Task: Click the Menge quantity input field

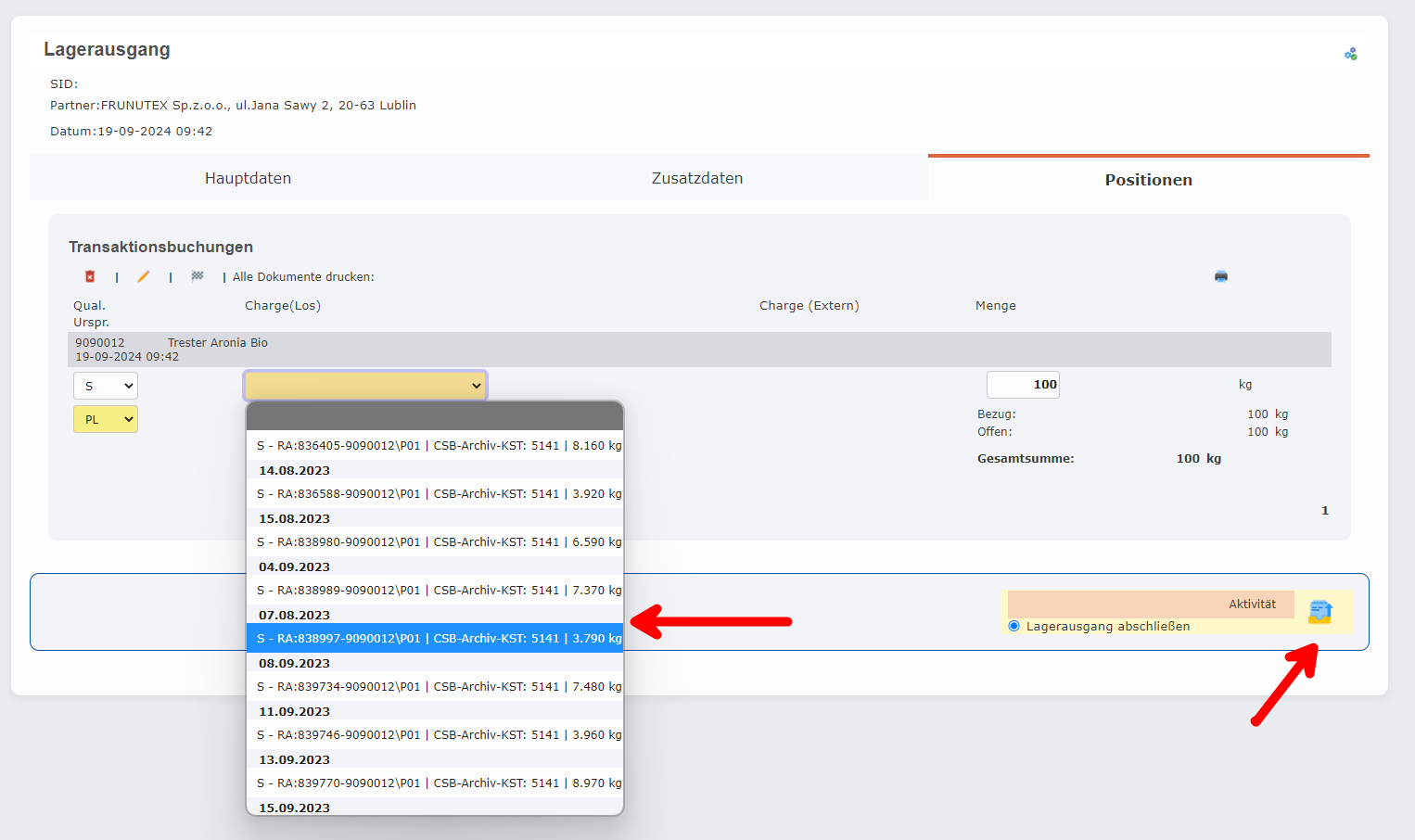Action: (x=1023, y=385)
